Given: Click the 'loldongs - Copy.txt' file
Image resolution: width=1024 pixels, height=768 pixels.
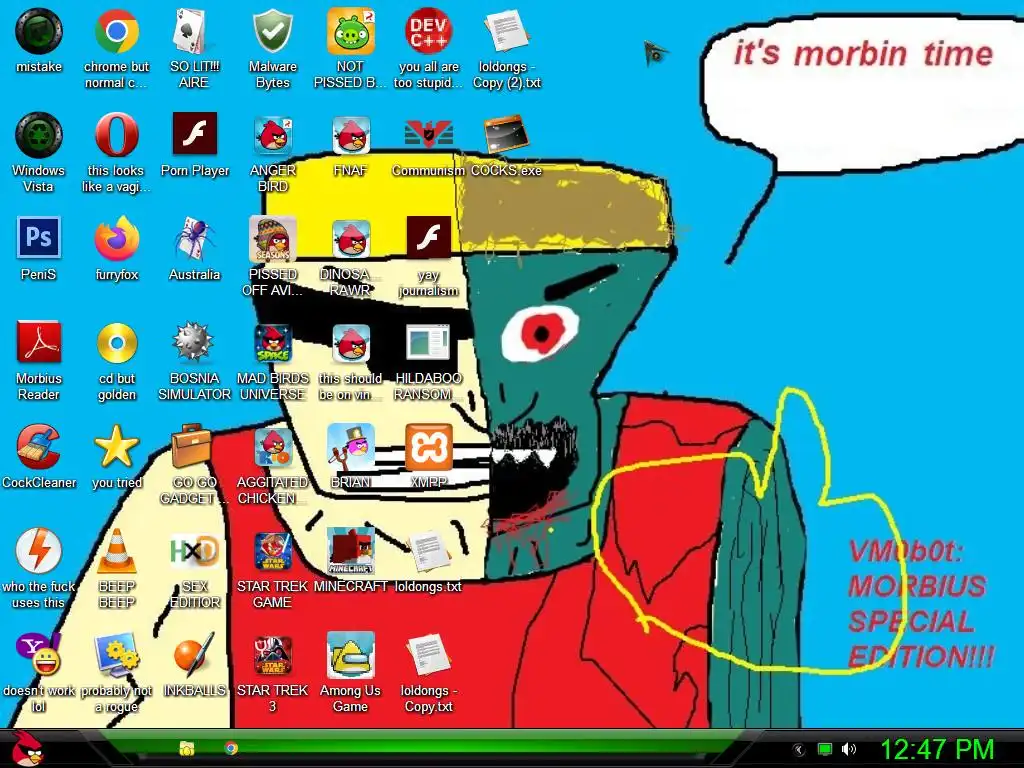Looking at the screenshot, I should (x=428, y=654).
